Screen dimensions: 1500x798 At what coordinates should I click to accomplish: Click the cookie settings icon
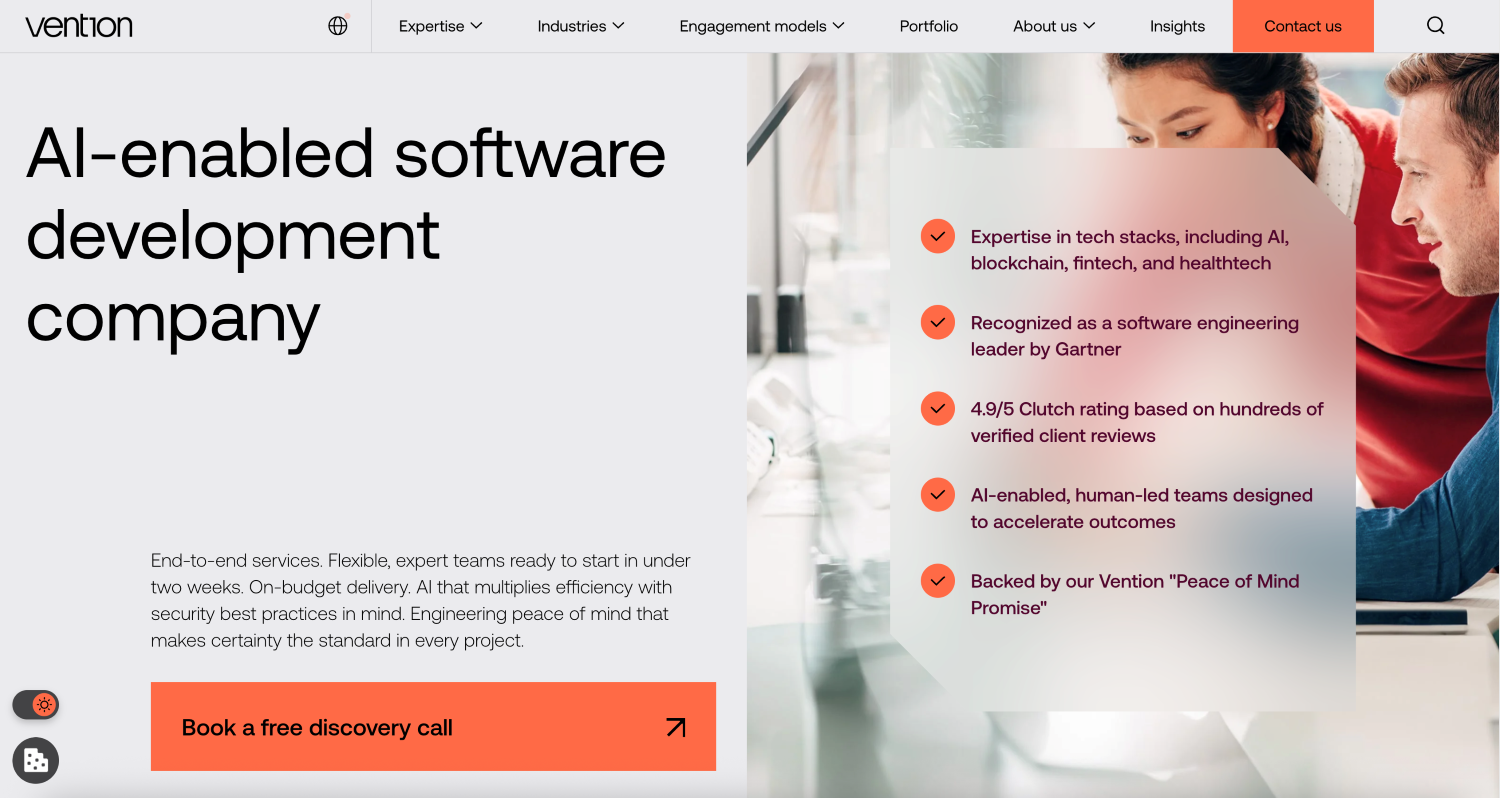[36, 760]
